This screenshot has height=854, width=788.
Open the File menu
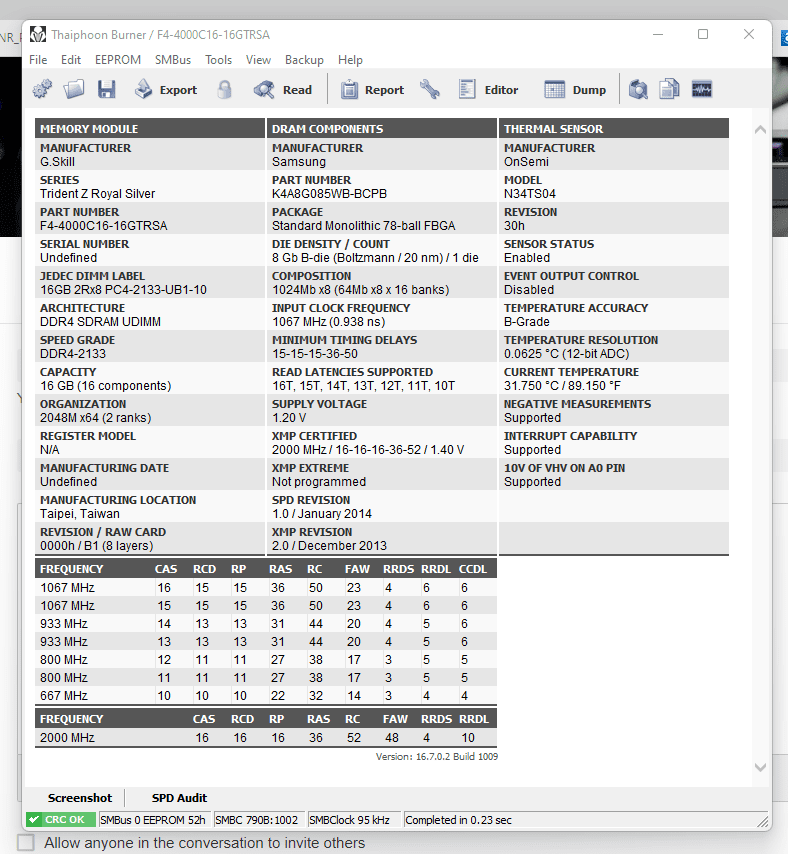click(38, 60)
